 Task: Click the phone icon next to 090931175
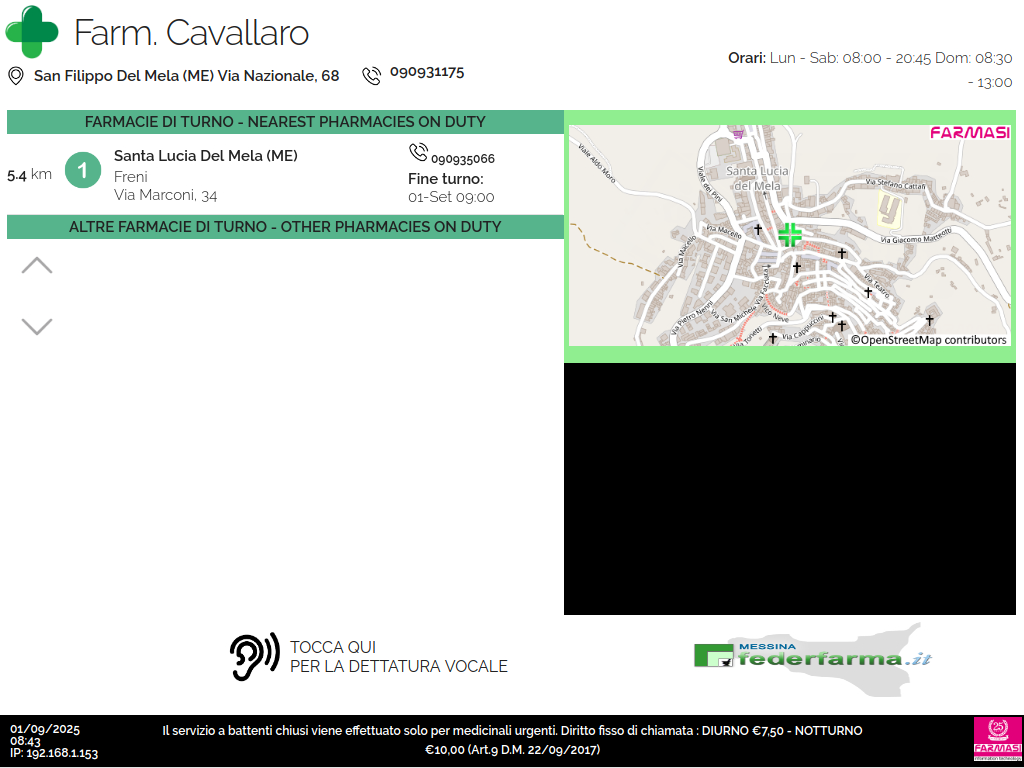point(372,75)
